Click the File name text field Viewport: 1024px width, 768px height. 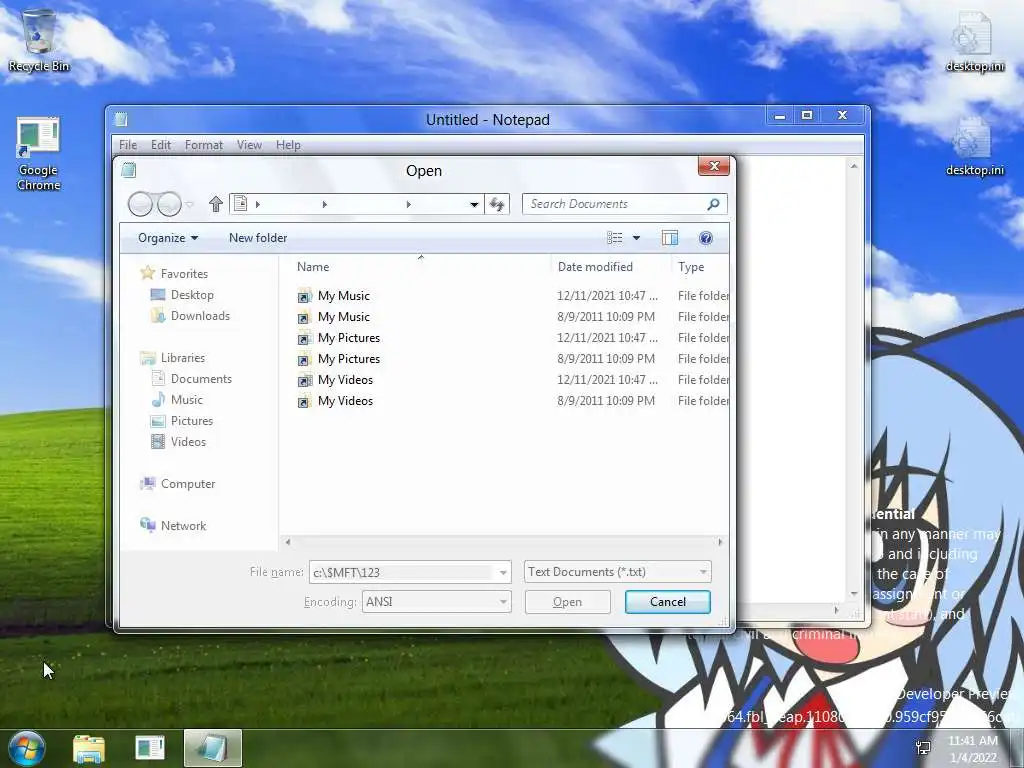[x=402, y=573]
